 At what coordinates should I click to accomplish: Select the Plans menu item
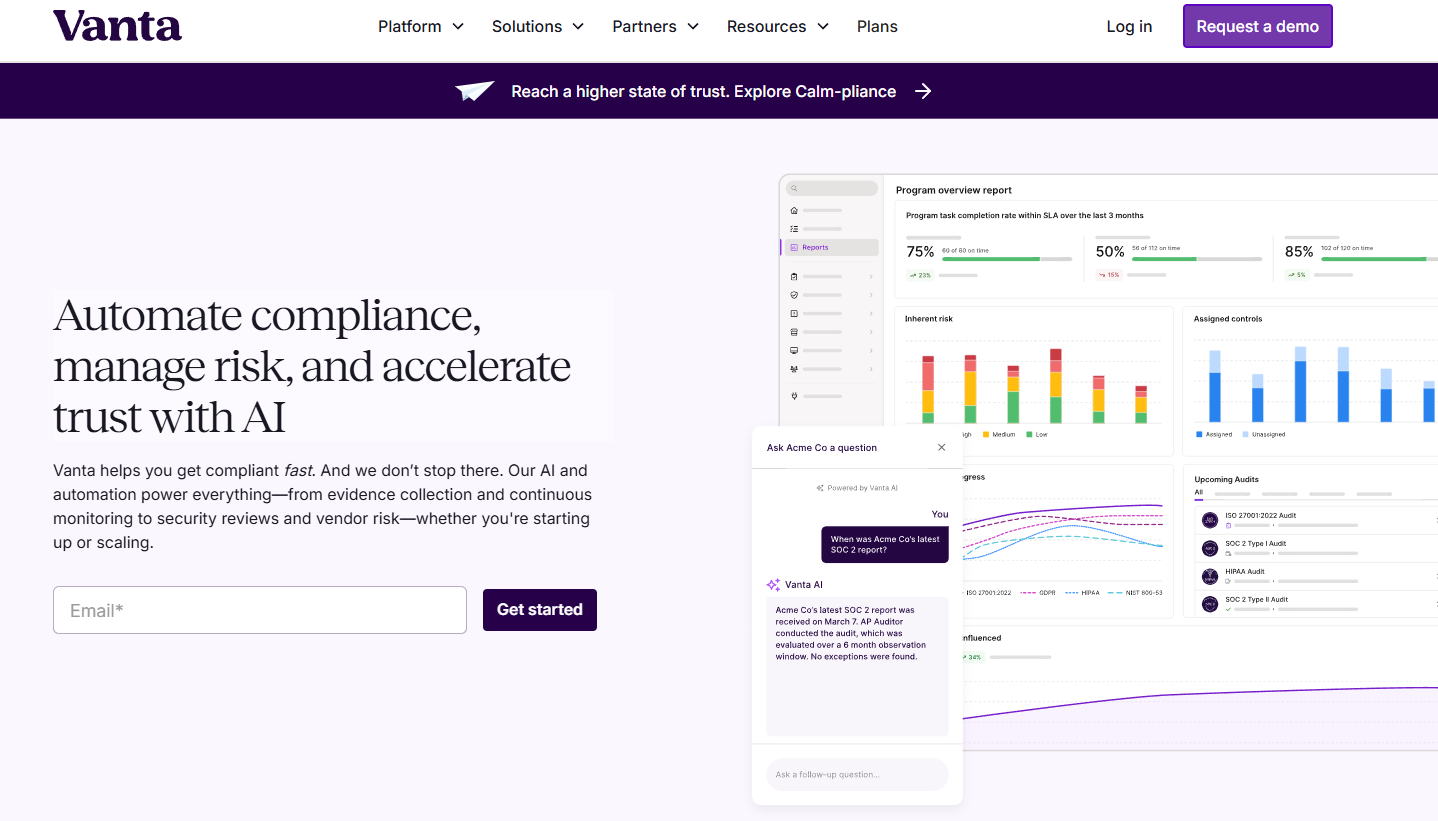coord(877,26)
